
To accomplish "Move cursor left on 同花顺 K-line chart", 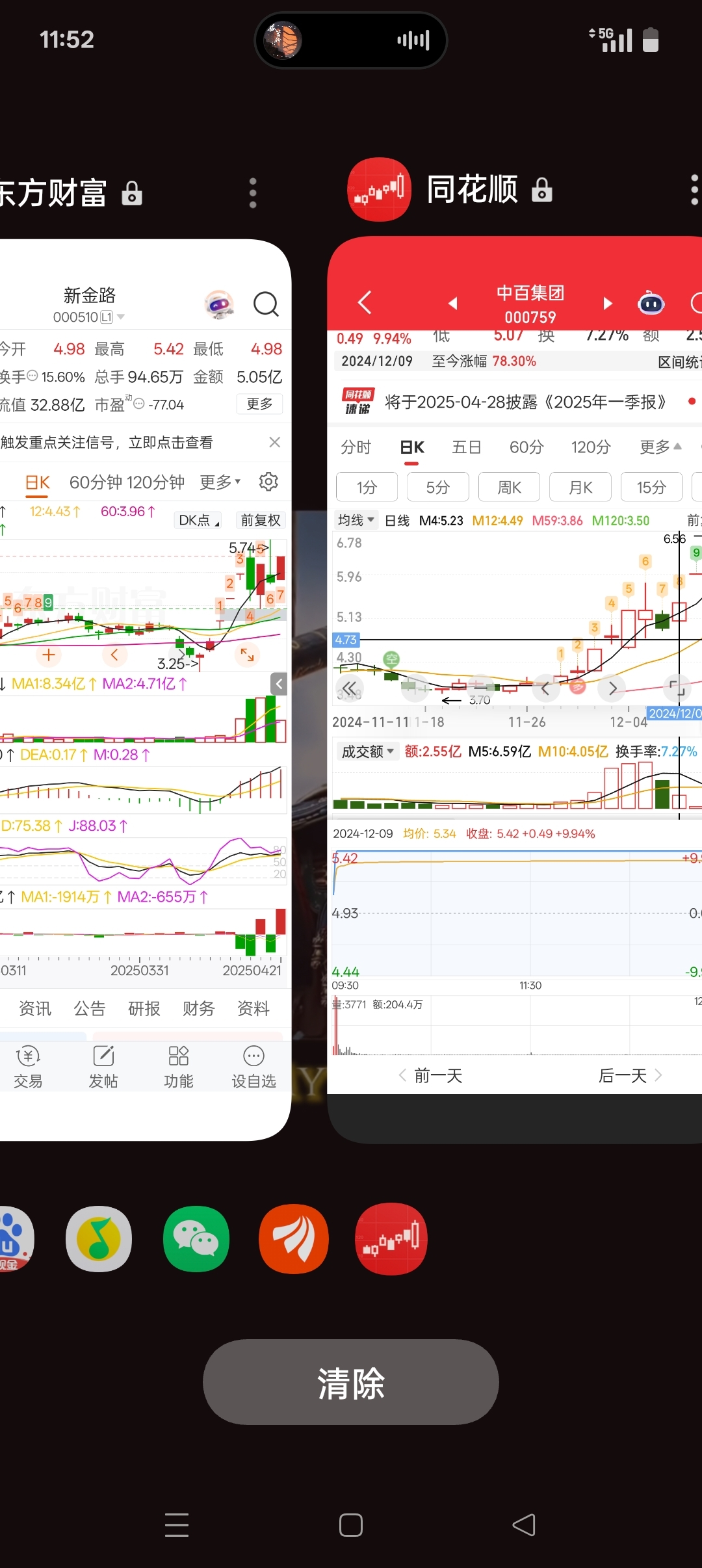I will click(545, 688).
